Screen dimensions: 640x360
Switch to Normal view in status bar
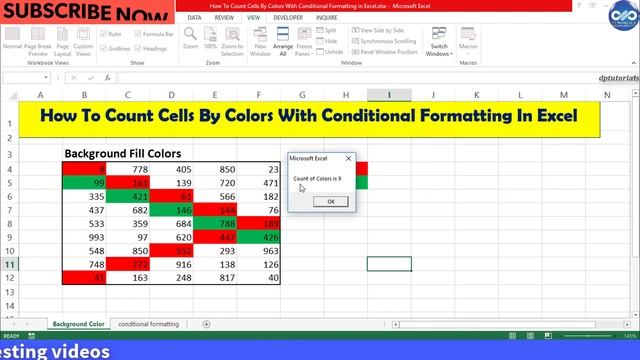pyautogui.click(x=512, y=336)
